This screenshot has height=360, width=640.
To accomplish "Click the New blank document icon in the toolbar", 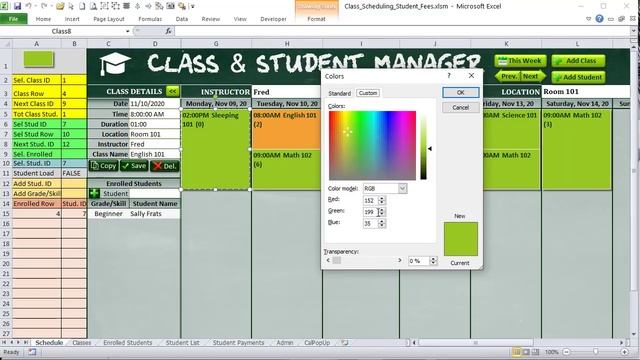I will pyautogui.click(x=82, y=6).
